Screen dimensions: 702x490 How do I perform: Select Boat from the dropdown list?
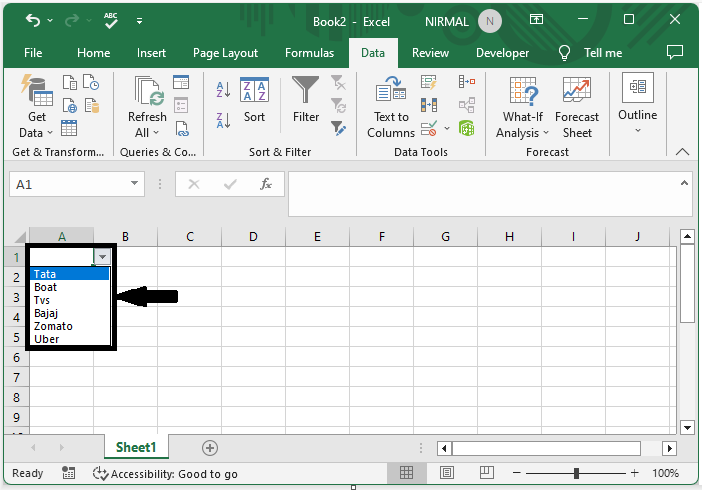pyautogui.click(x=69, y=287)
